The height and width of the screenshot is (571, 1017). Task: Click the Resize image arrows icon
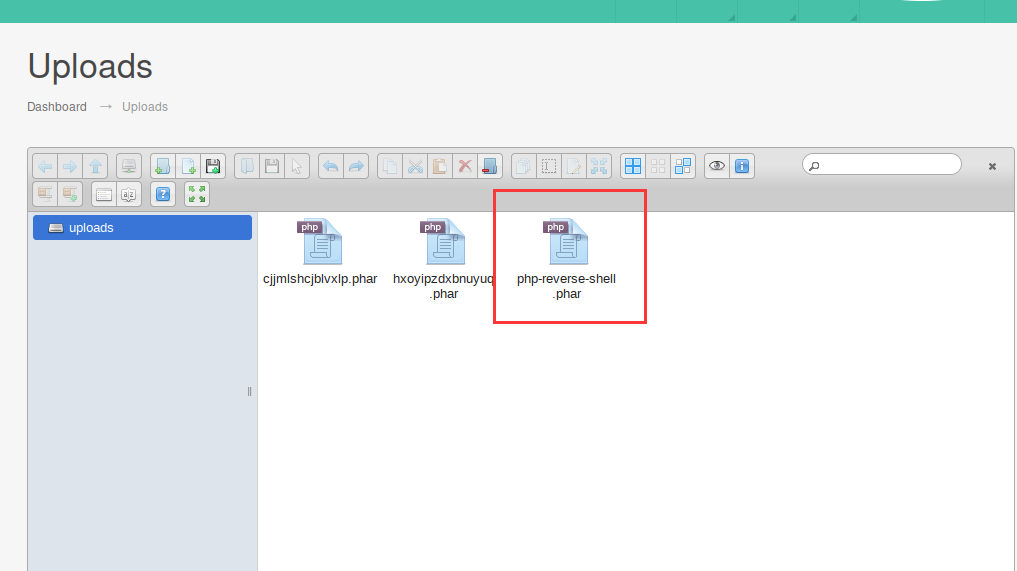point(599,166)
